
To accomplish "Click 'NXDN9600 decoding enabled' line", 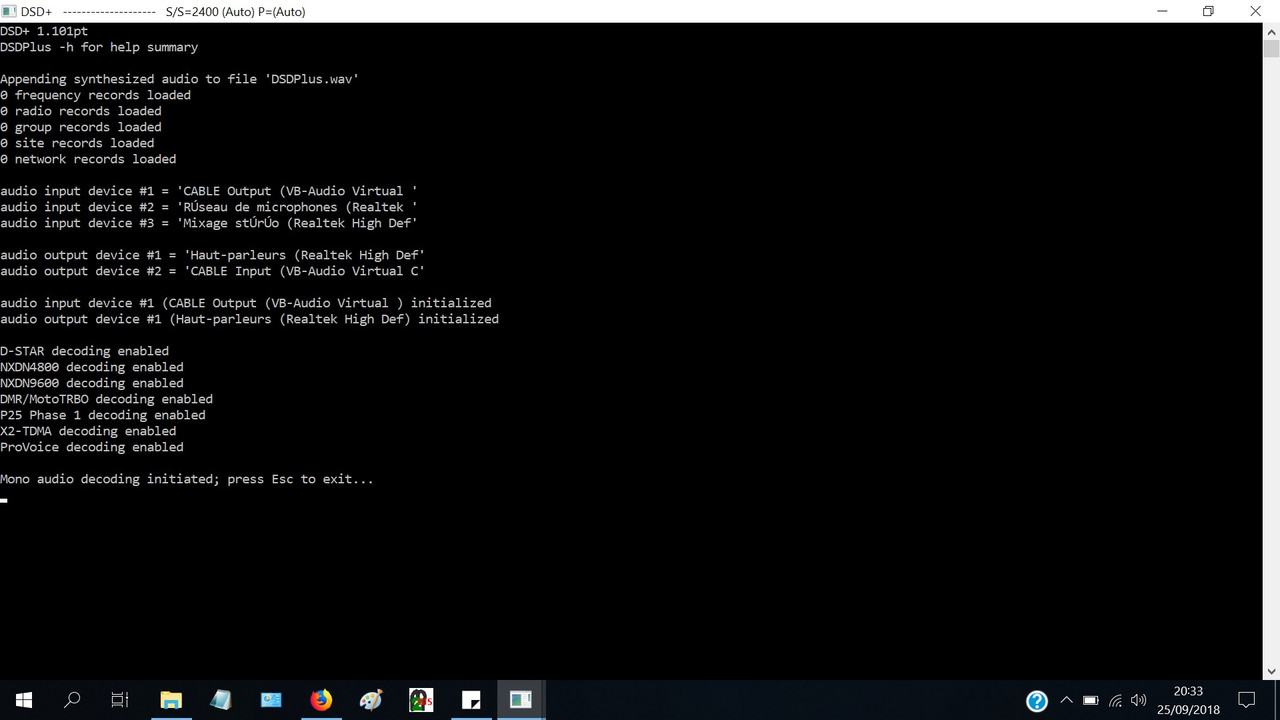I will [92, 383].
